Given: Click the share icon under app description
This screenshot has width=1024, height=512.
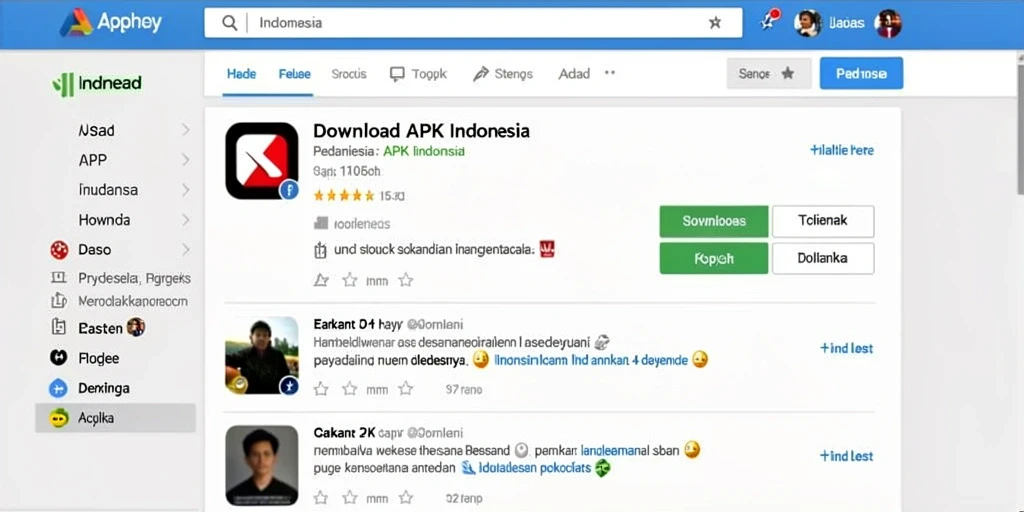Looking at the screenshot, I should coord(321,280).
